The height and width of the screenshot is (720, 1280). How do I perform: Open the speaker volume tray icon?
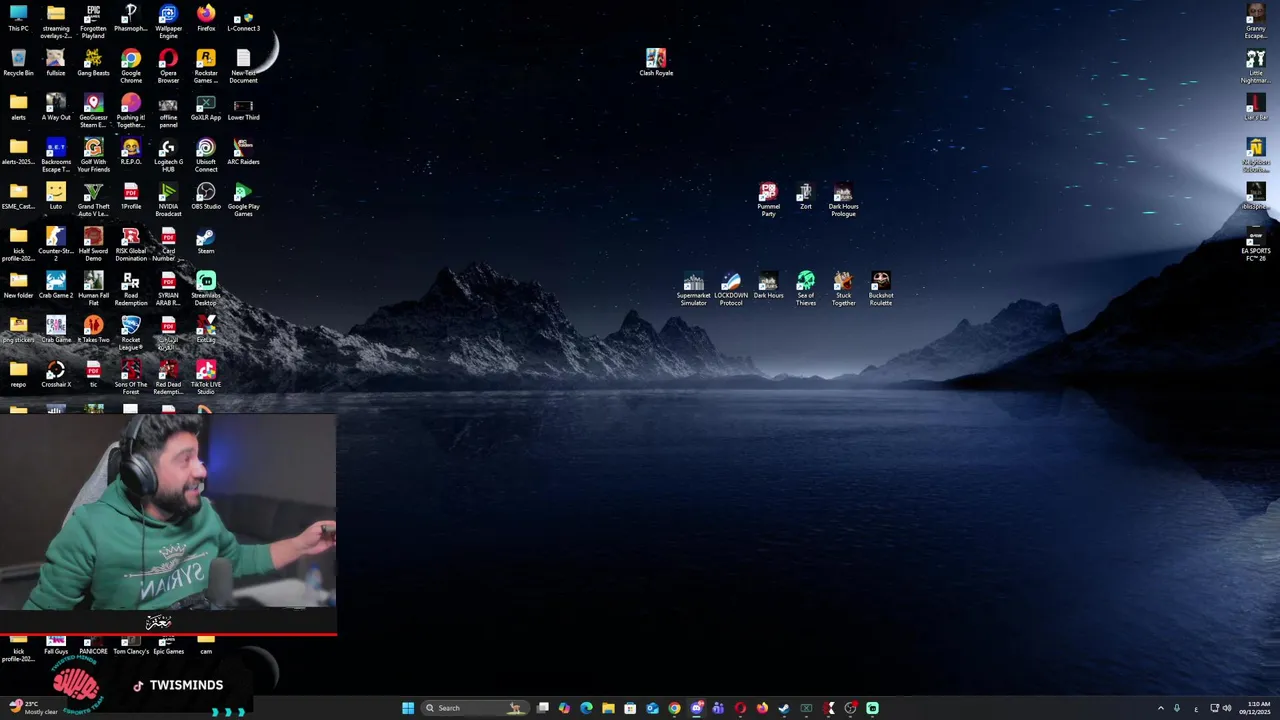click(x=1227, y=708)
